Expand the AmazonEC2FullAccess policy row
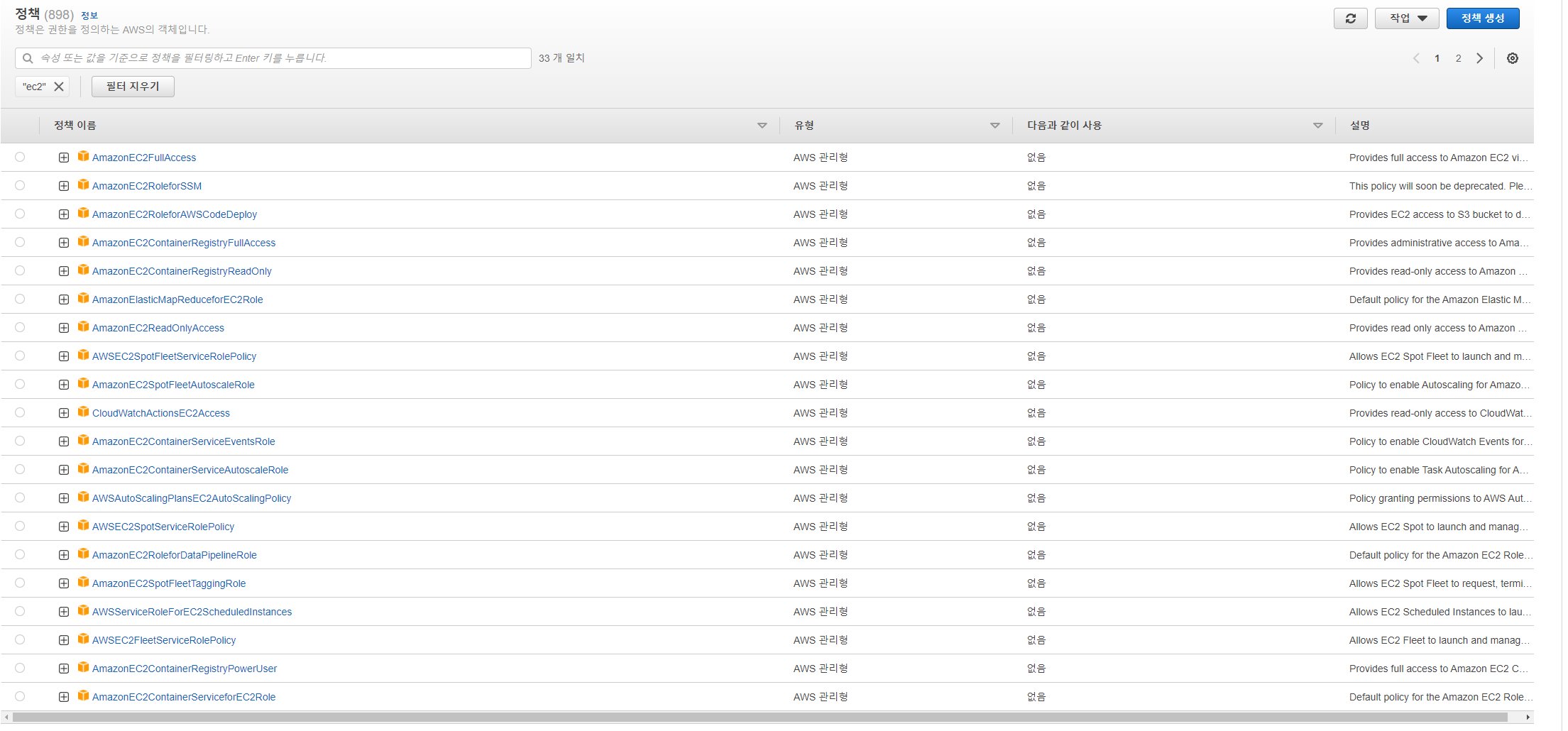The width and height of the screenshot is (1568, 731). (x=64, y=158)
